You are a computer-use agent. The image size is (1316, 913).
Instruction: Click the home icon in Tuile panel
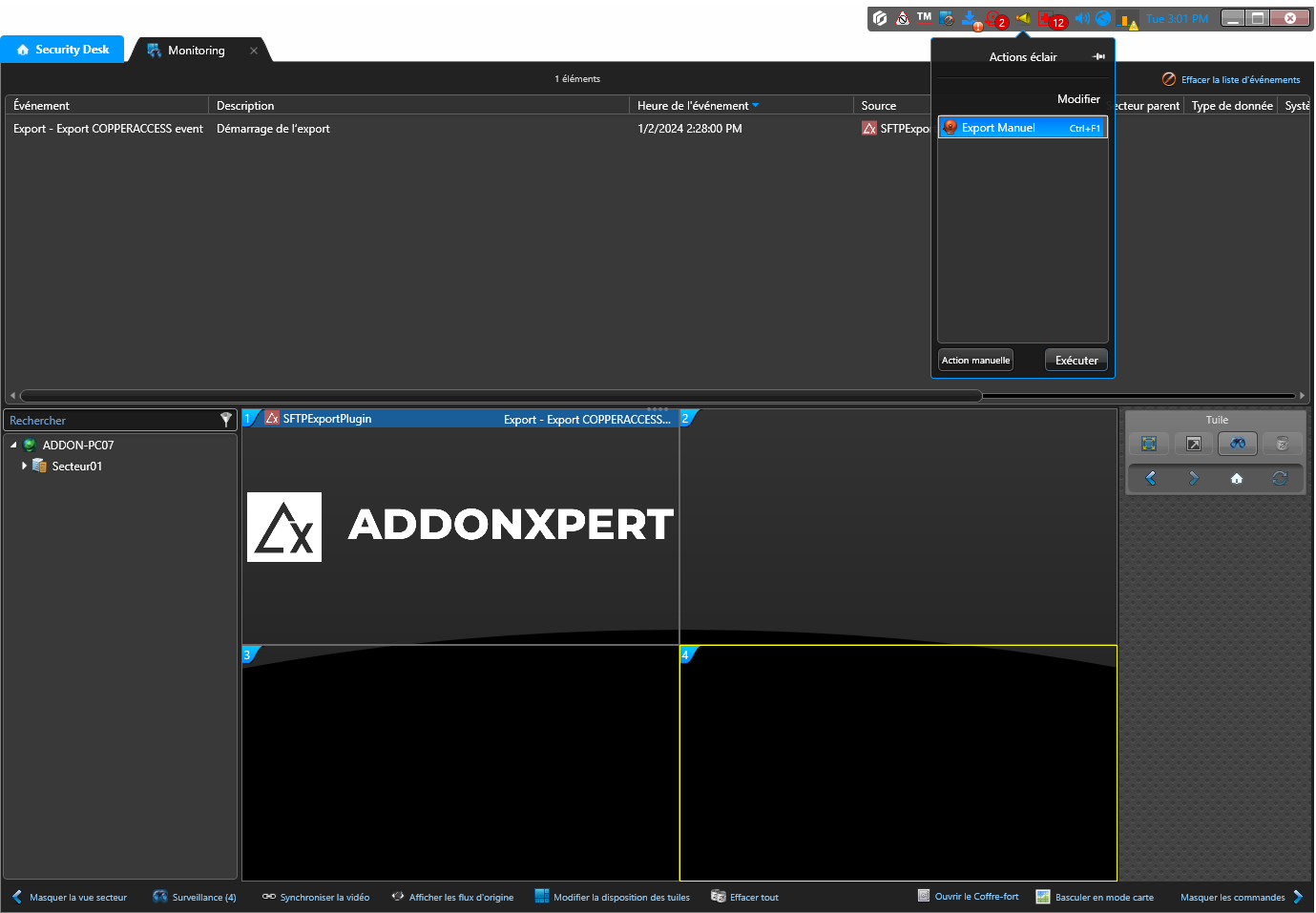[1236, 479]
